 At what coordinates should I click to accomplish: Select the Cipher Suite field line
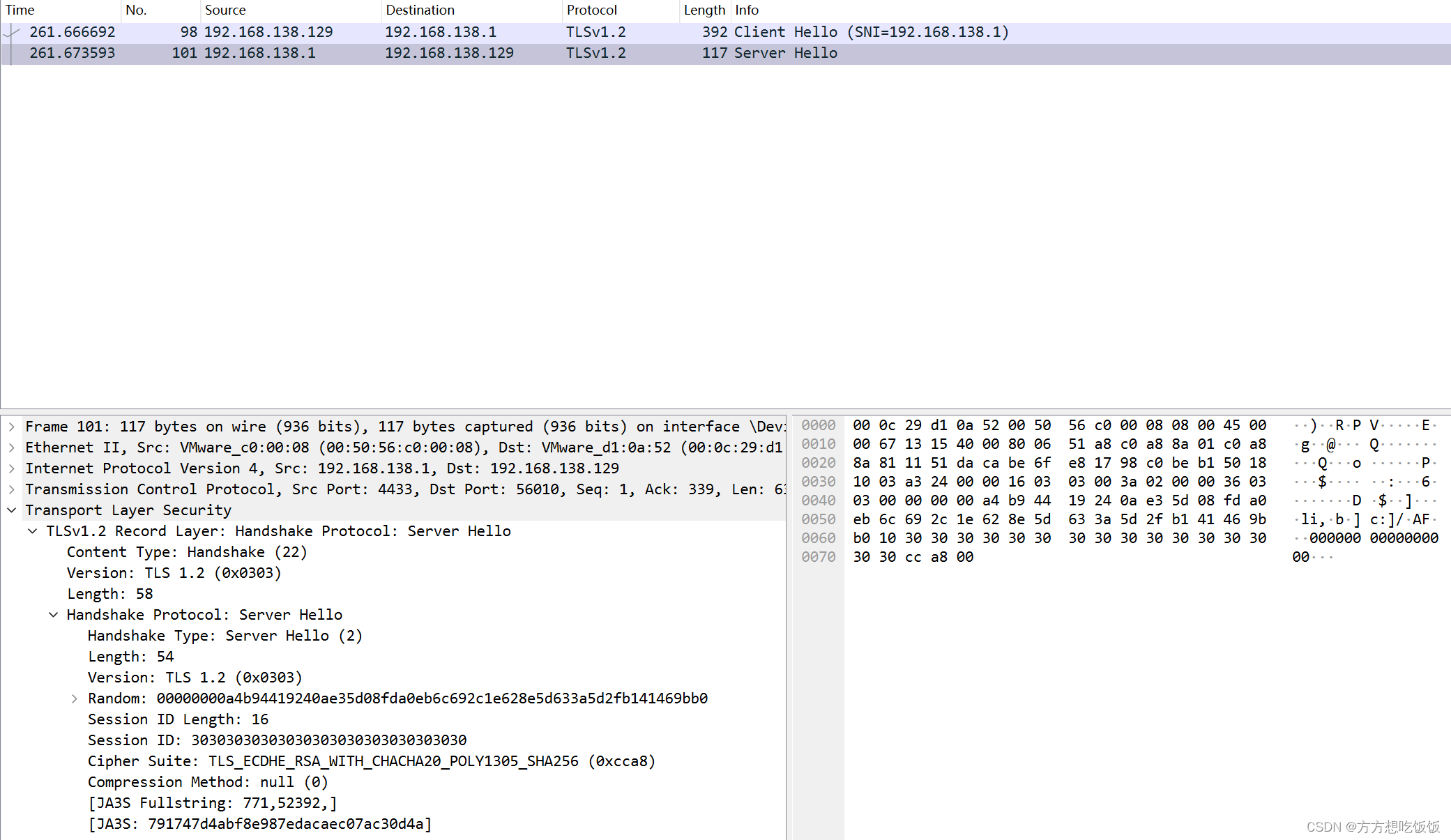tap(371, 761)
